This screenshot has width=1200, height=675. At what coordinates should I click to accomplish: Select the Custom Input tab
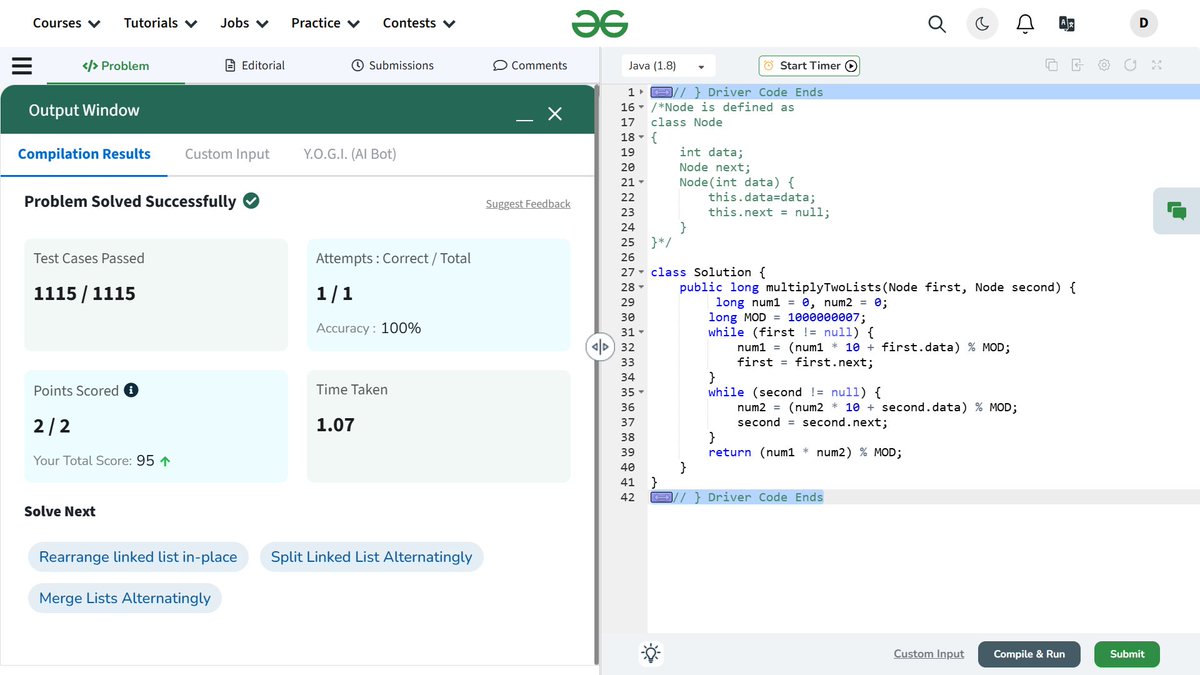click(227, 154)
